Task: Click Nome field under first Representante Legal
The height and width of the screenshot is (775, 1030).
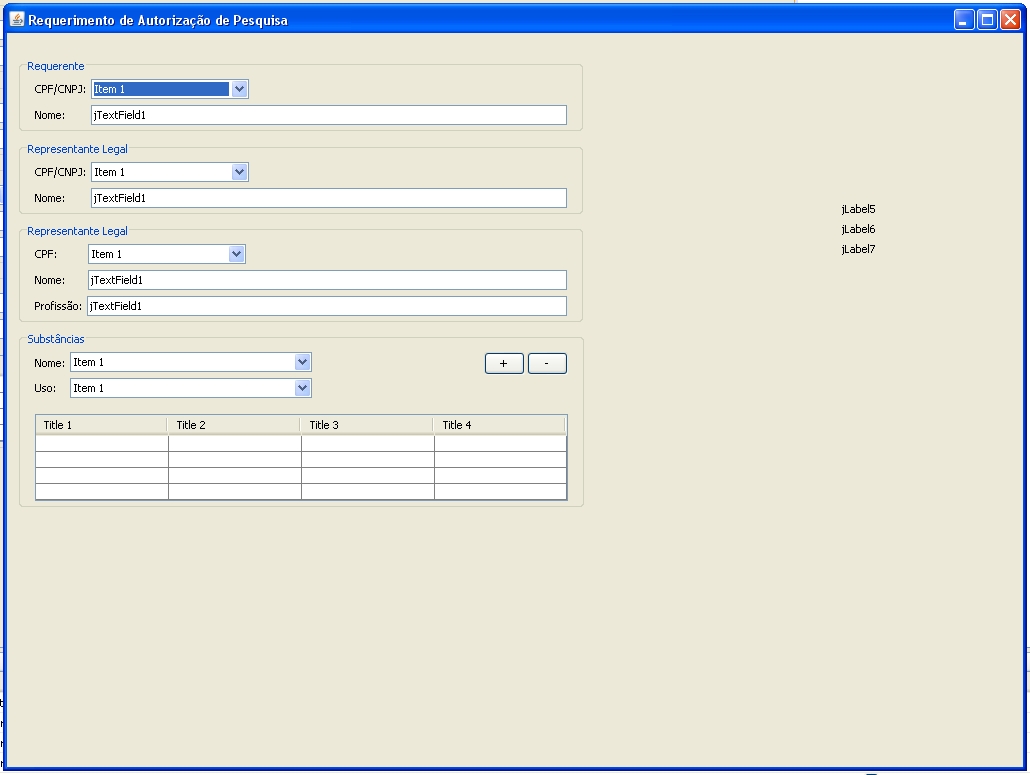Action: (x=328, y=198)
